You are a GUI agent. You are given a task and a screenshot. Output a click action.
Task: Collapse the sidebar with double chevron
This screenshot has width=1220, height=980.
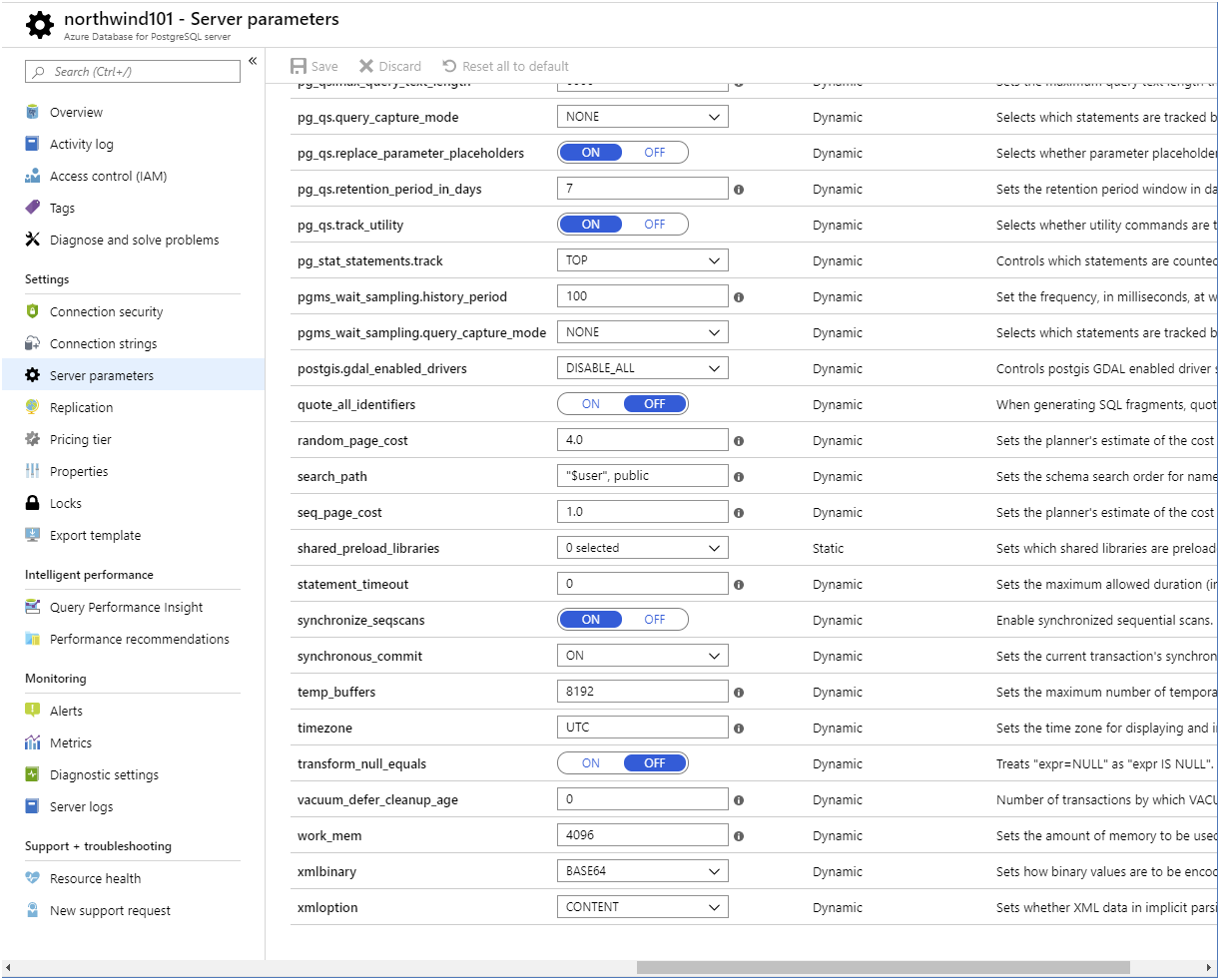(253, 62)
